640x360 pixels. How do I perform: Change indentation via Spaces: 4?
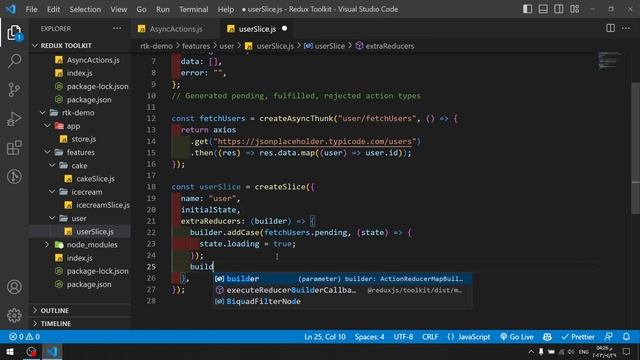369,337
